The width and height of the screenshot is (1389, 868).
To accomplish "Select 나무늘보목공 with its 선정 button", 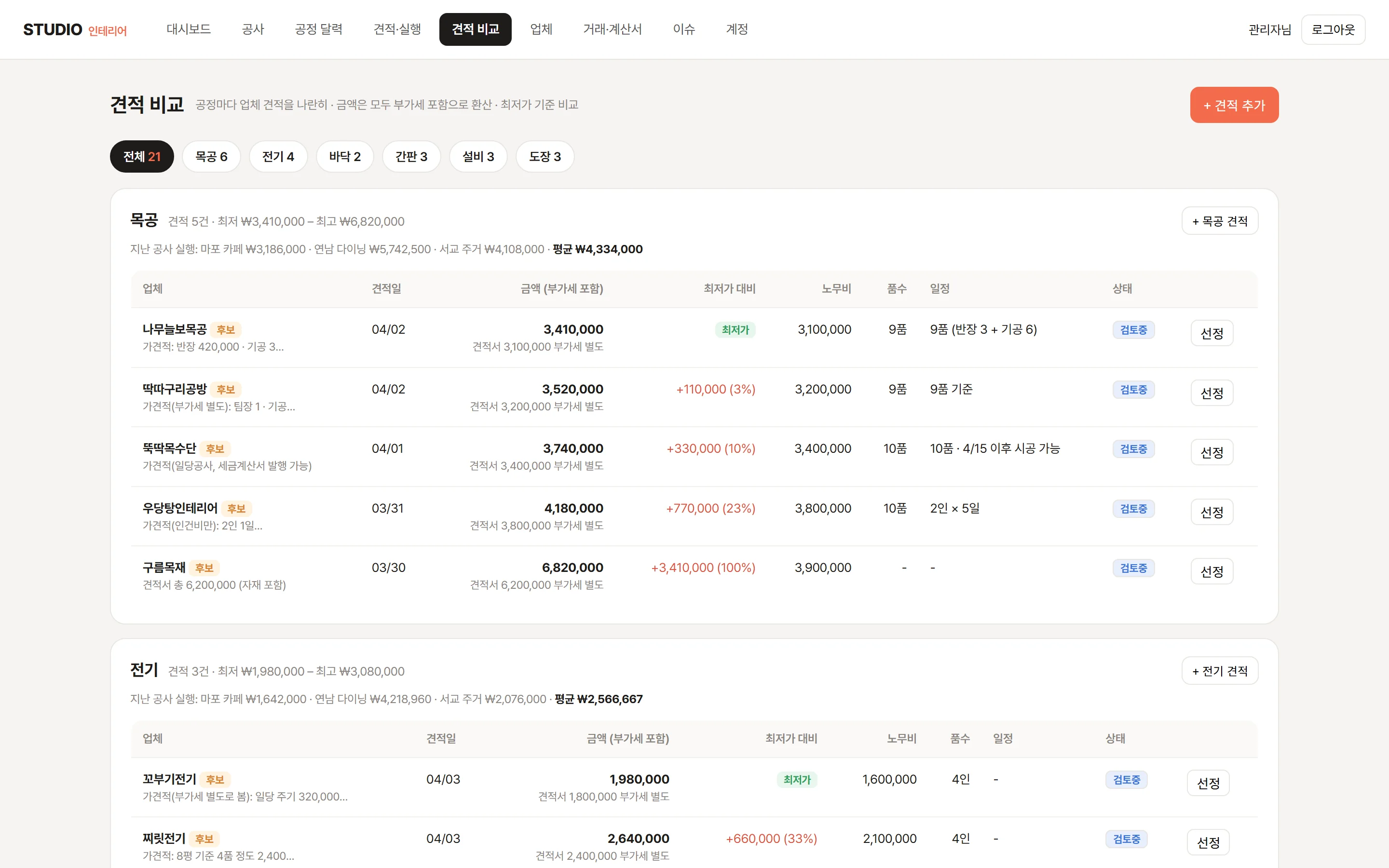I will (1212, 333).
